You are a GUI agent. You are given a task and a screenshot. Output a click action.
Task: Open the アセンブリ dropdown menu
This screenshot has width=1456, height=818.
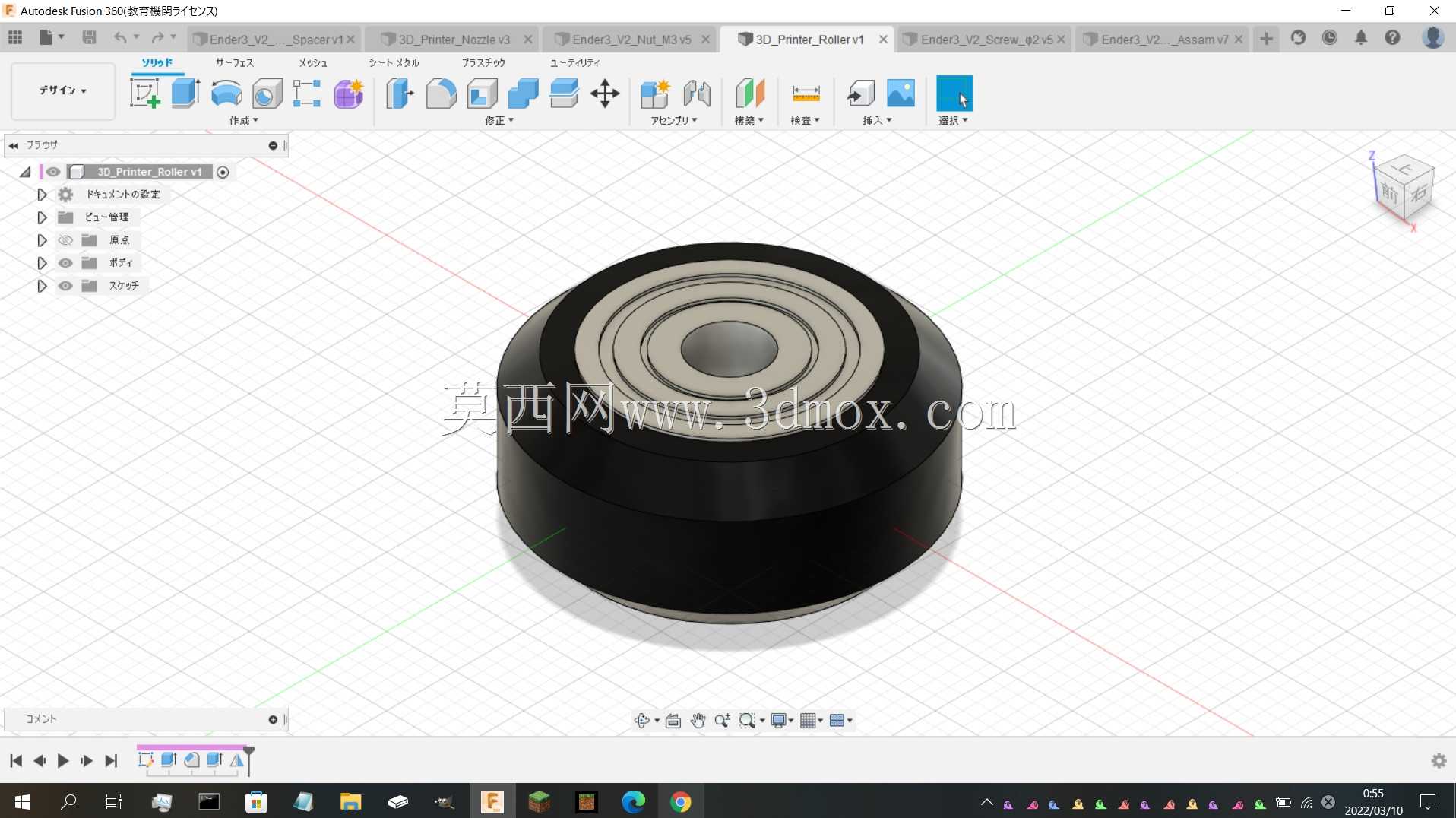(x=673, y=121)
